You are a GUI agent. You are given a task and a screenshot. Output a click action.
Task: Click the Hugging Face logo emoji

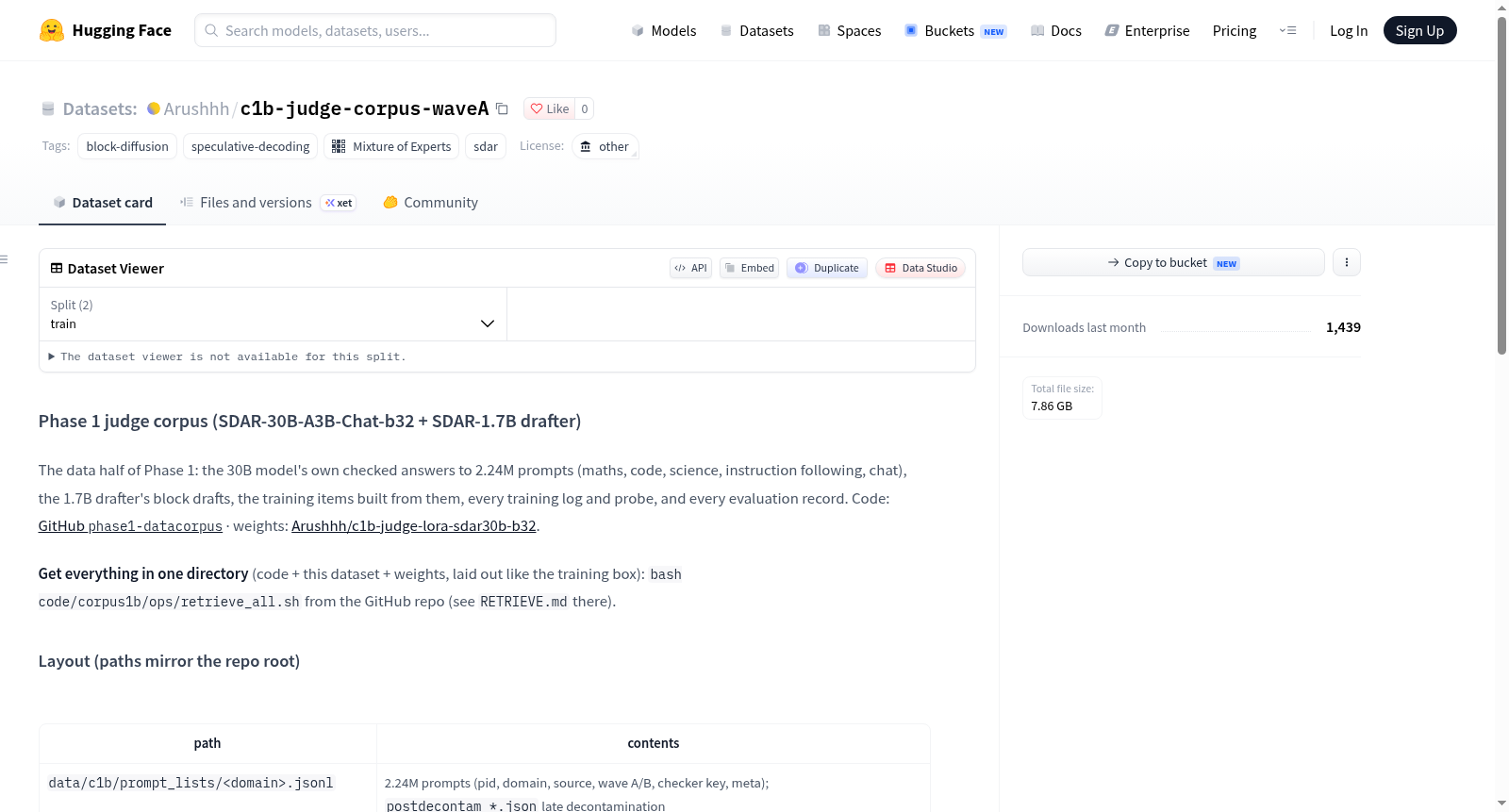click(x=52, y=30)
